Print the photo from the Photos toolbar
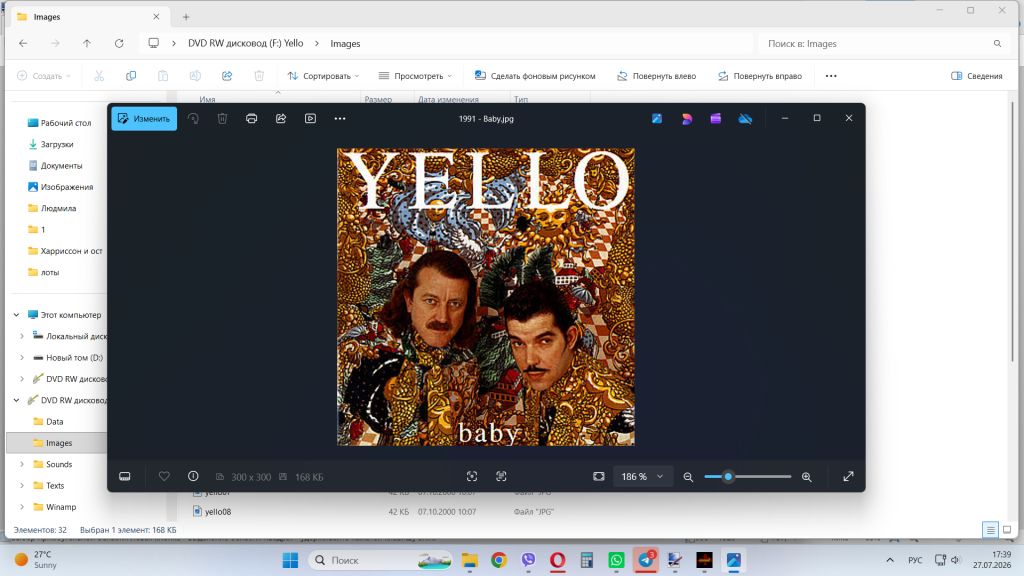Screen dimensions: 1024x576 coord(251,119)
